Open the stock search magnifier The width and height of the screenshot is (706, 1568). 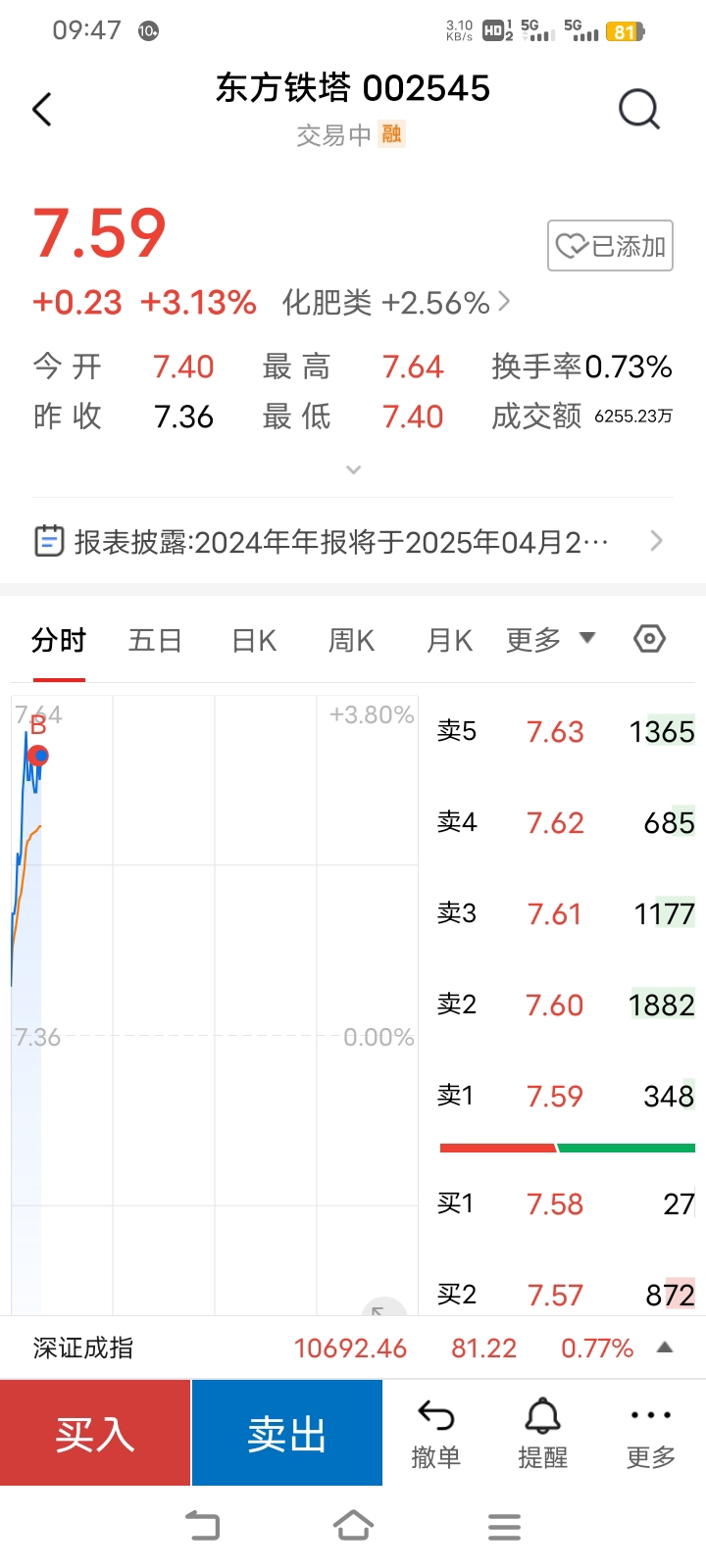click(x=639, y=109)
